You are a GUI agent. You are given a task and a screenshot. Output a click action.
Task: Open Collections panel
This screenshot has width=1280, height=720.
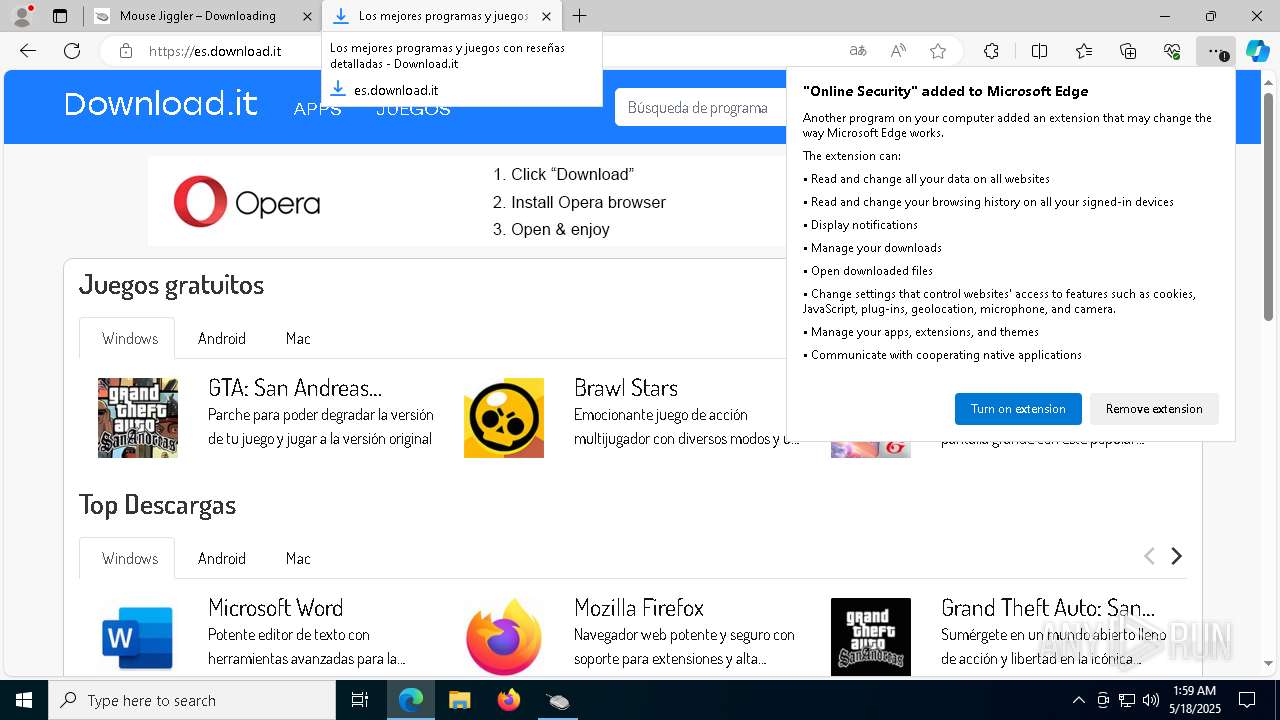click(1128, 51)
